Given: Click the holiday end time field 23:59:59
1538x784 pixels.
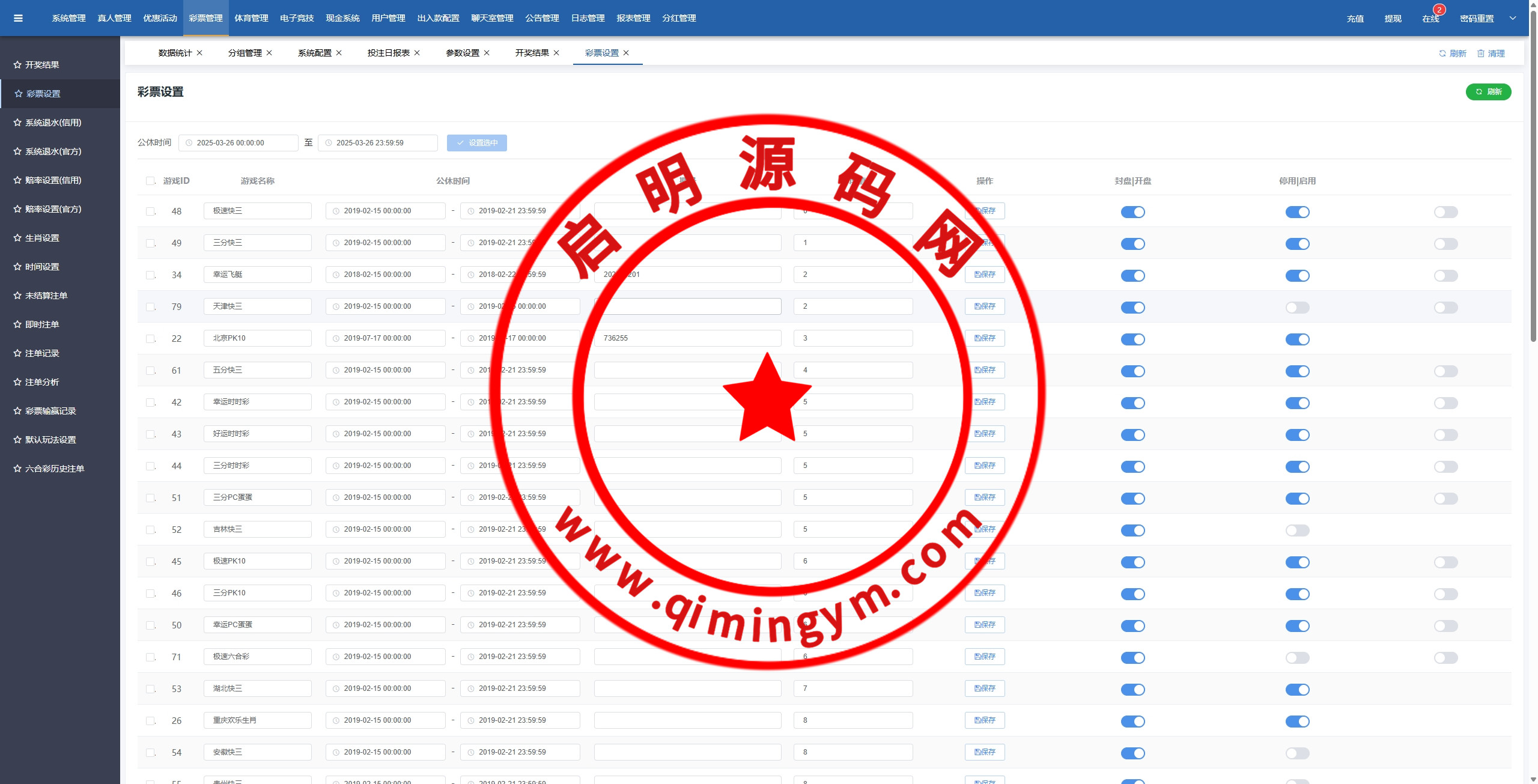Looking at the screenshot, I should [378, 143].
